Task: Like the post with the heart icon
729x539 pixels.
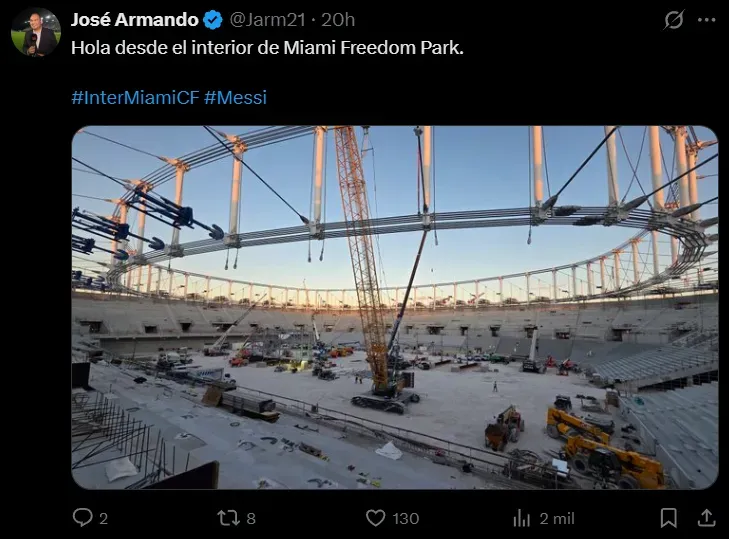Action: click(376, 518)
